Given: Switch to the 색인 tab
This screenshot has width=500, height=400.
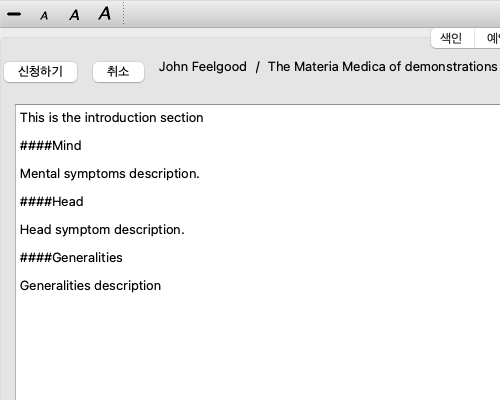Looking at the screenshot, I should 451,38.
